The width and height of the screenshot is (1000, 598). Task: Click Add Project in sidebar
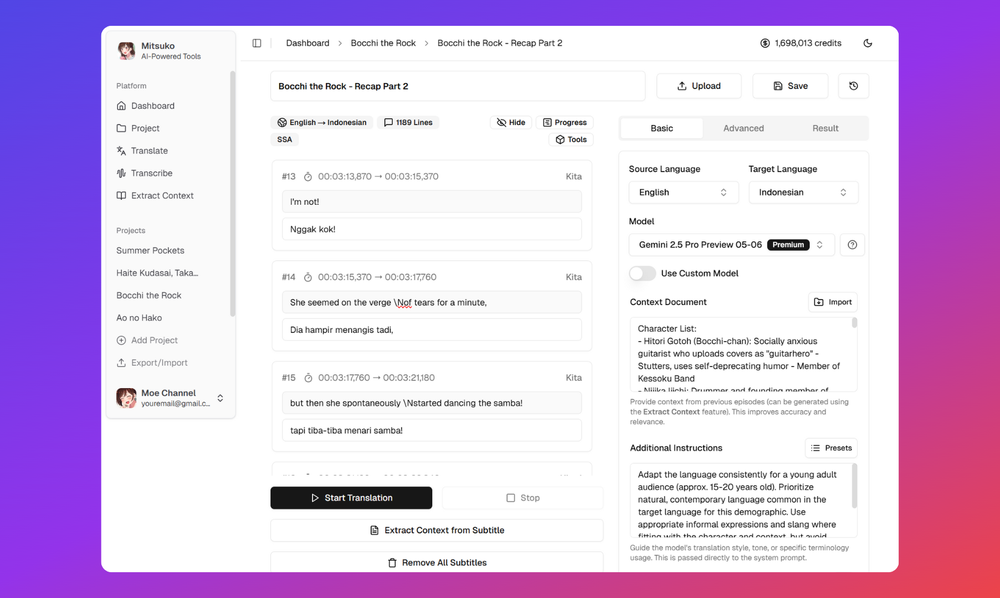(147, 340)
